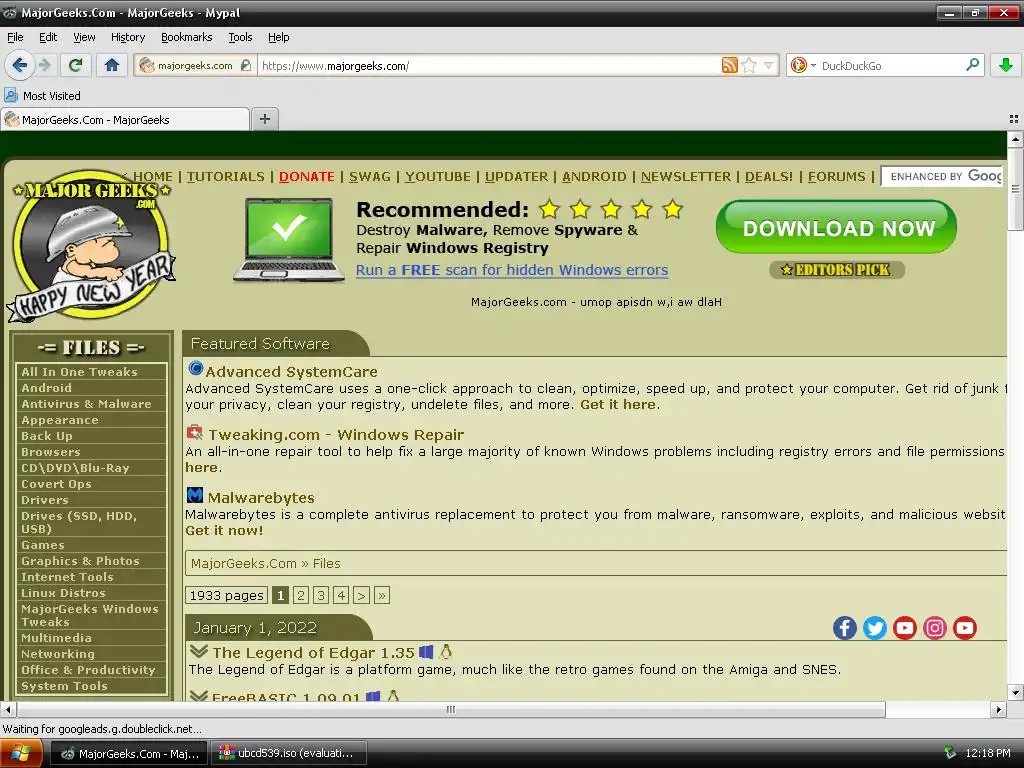Open the Bookmarks menu
This screenshot has width=1024, height=768.
click(187, 37)
